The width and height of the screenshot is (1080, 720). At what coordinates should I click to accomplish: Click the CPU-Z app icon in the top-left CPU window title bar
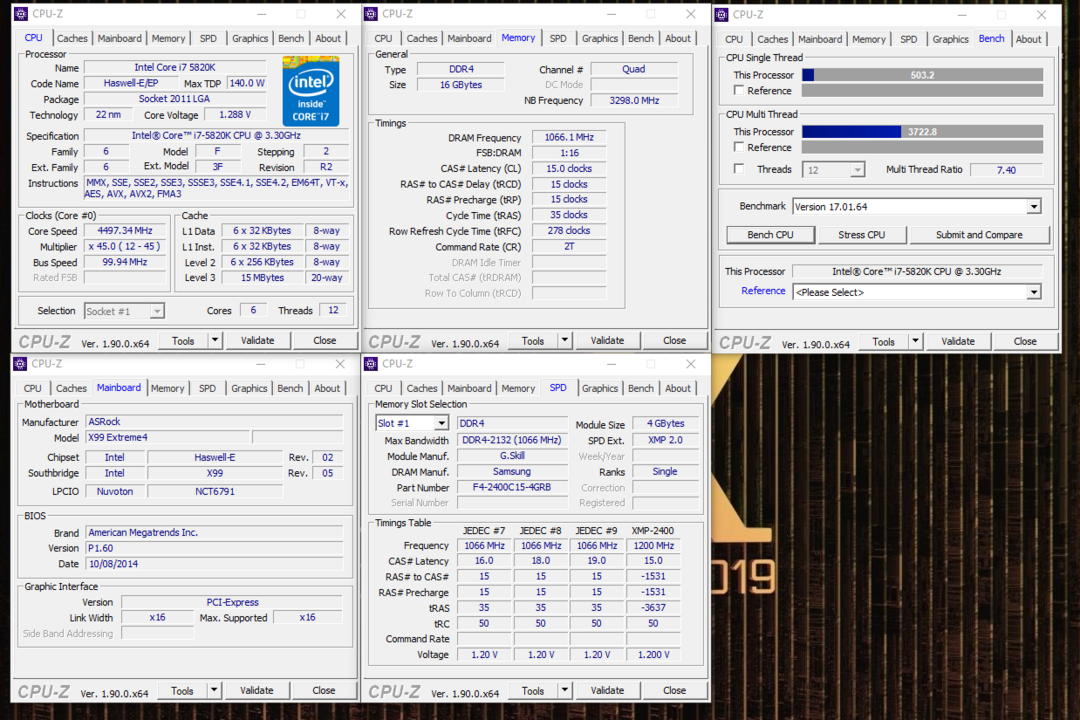(x=21, y=14)
